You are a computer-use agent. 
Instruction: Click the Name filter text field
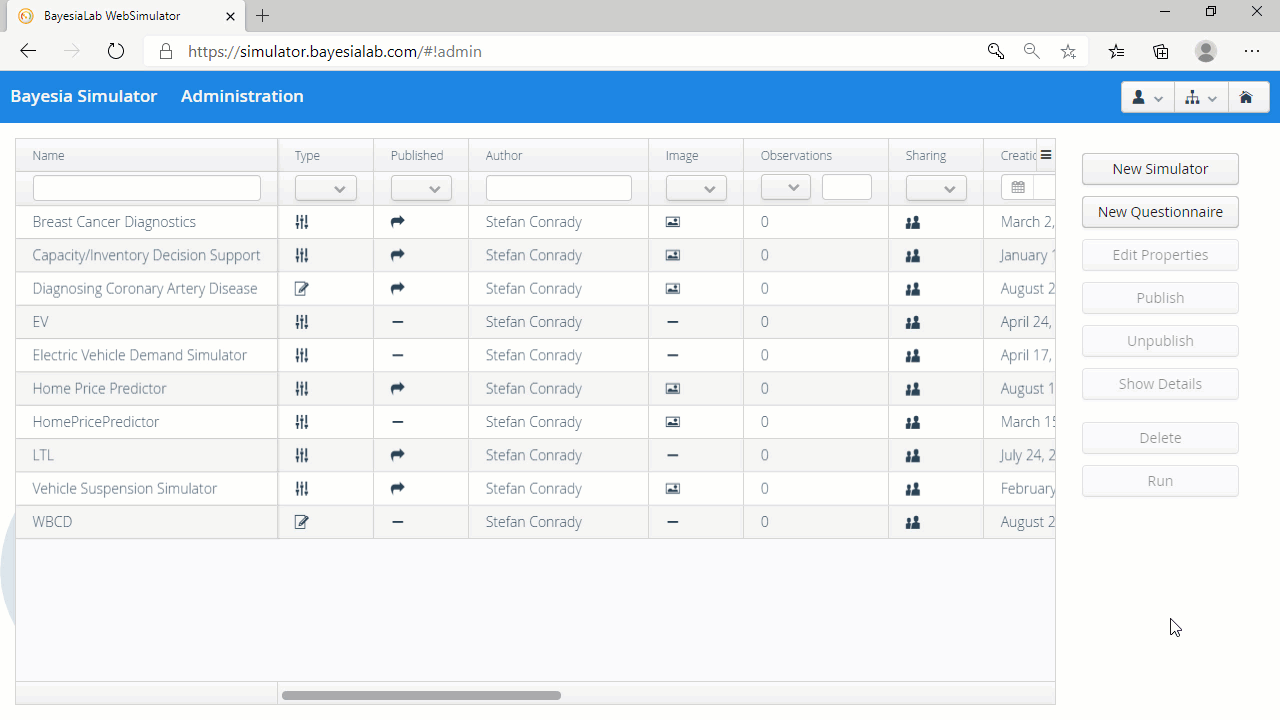[147, 188]
